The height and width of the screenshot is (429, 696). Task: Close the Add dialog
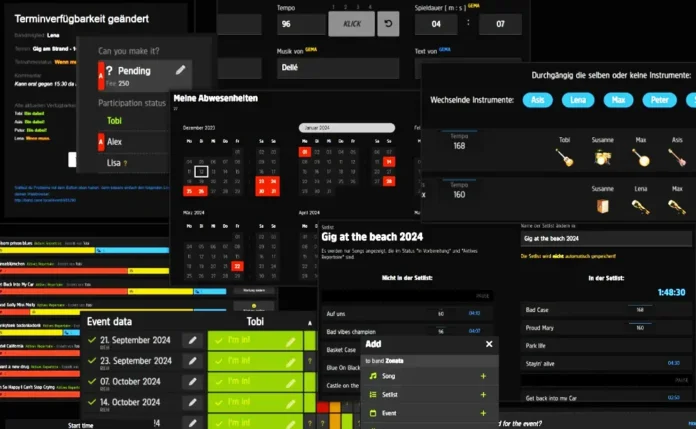tap(489, 344)
